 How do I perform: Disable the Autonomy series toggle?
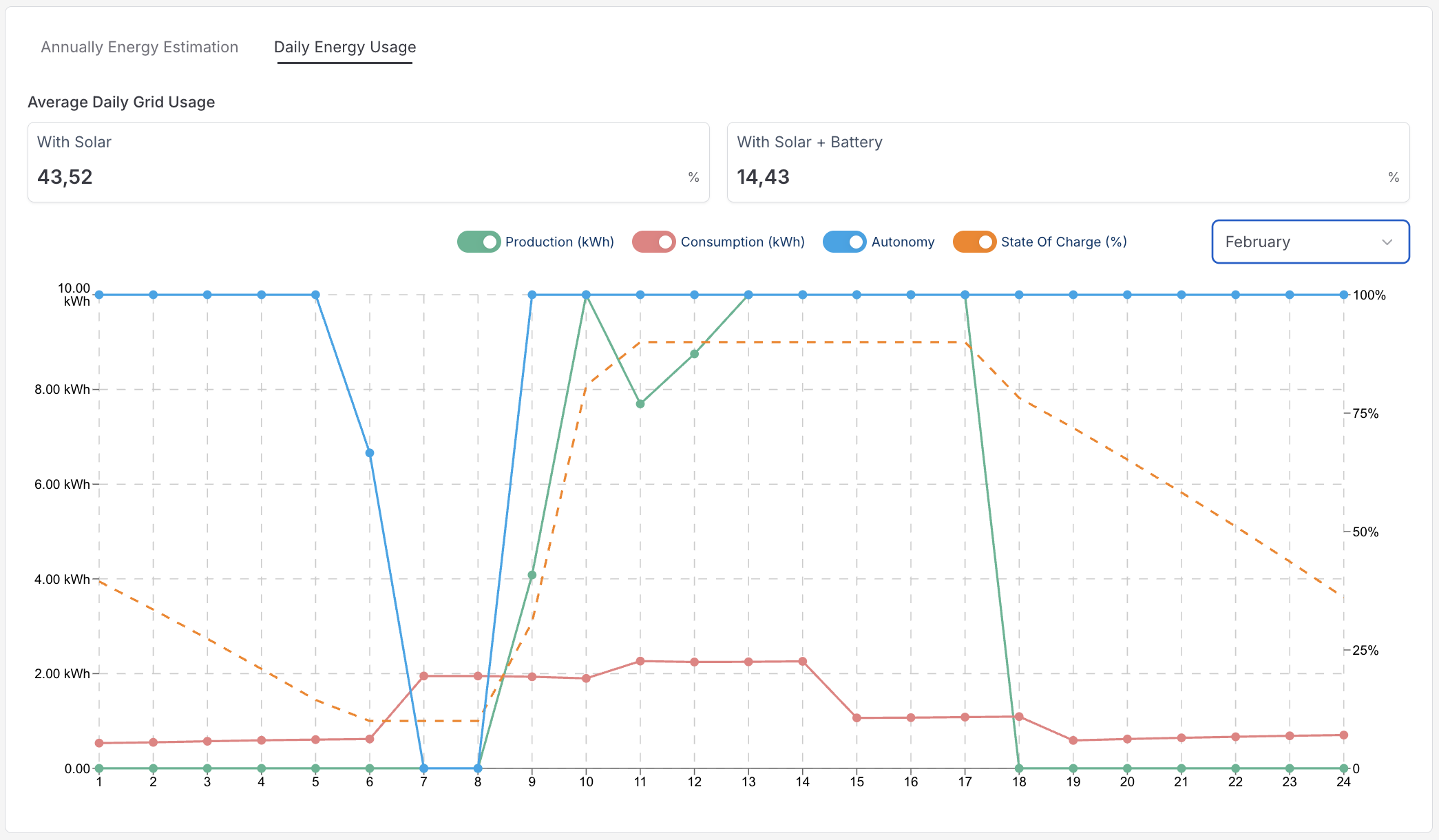[844, 242]
